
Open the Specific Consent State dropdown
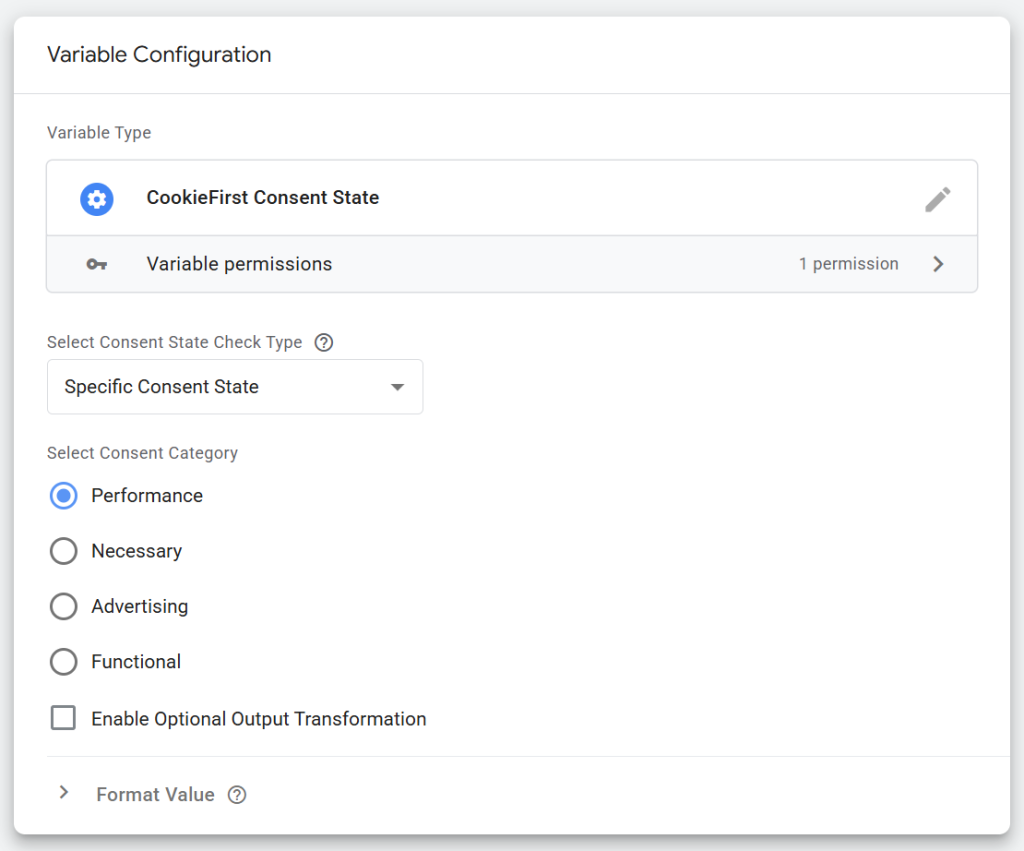(x=235, y=387)
